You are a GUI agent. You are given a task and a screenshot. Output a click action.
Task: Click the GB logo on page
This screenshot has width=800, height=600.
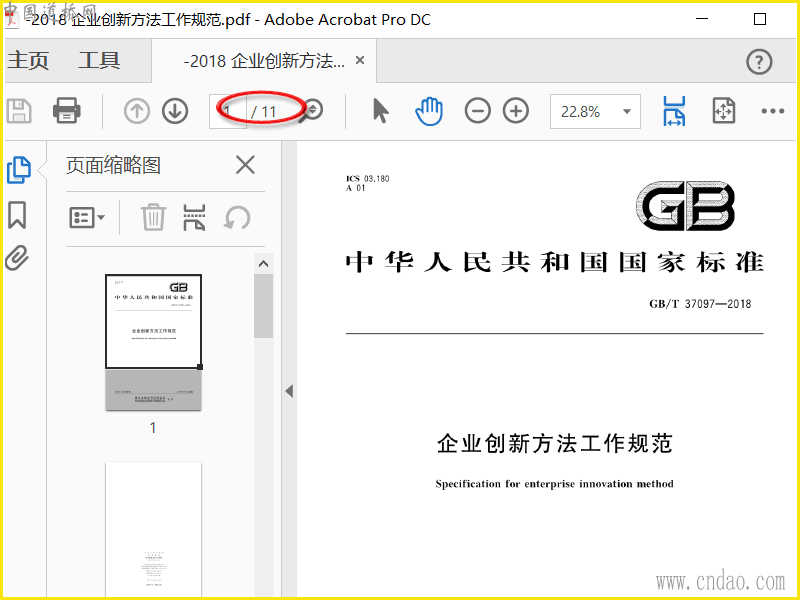pyautogui.click(x=686, y=206)
